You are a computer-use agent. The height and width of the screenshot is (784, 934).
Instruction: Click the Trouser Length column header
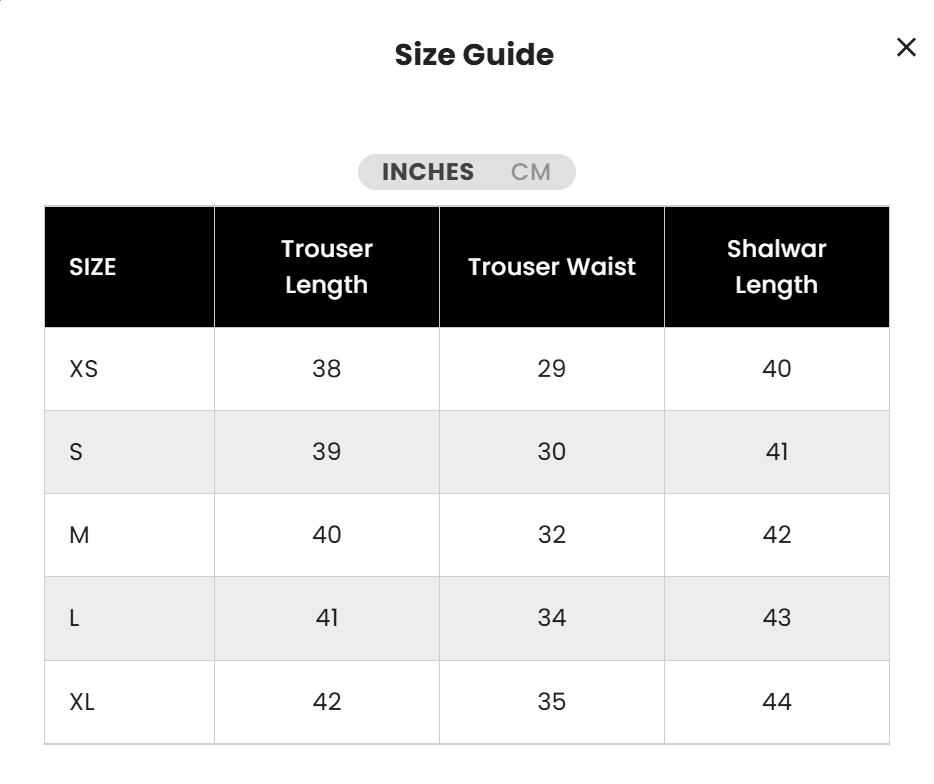327,267
